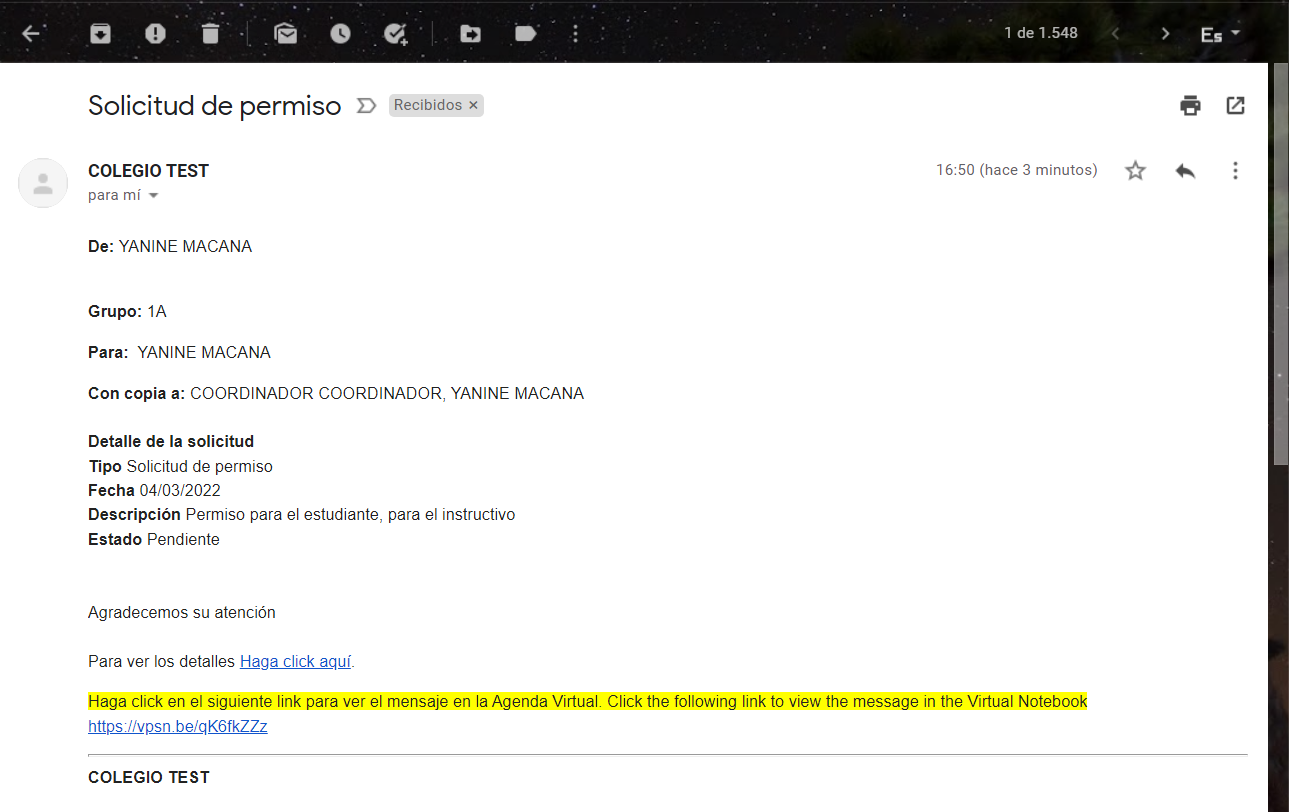Report this email as spam

(155, 34)
